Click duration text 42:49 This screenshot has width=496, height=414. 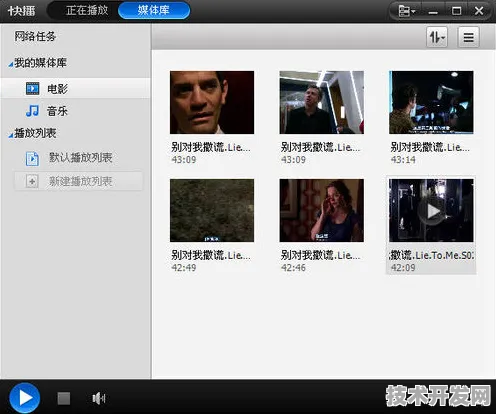coord(184,268)
